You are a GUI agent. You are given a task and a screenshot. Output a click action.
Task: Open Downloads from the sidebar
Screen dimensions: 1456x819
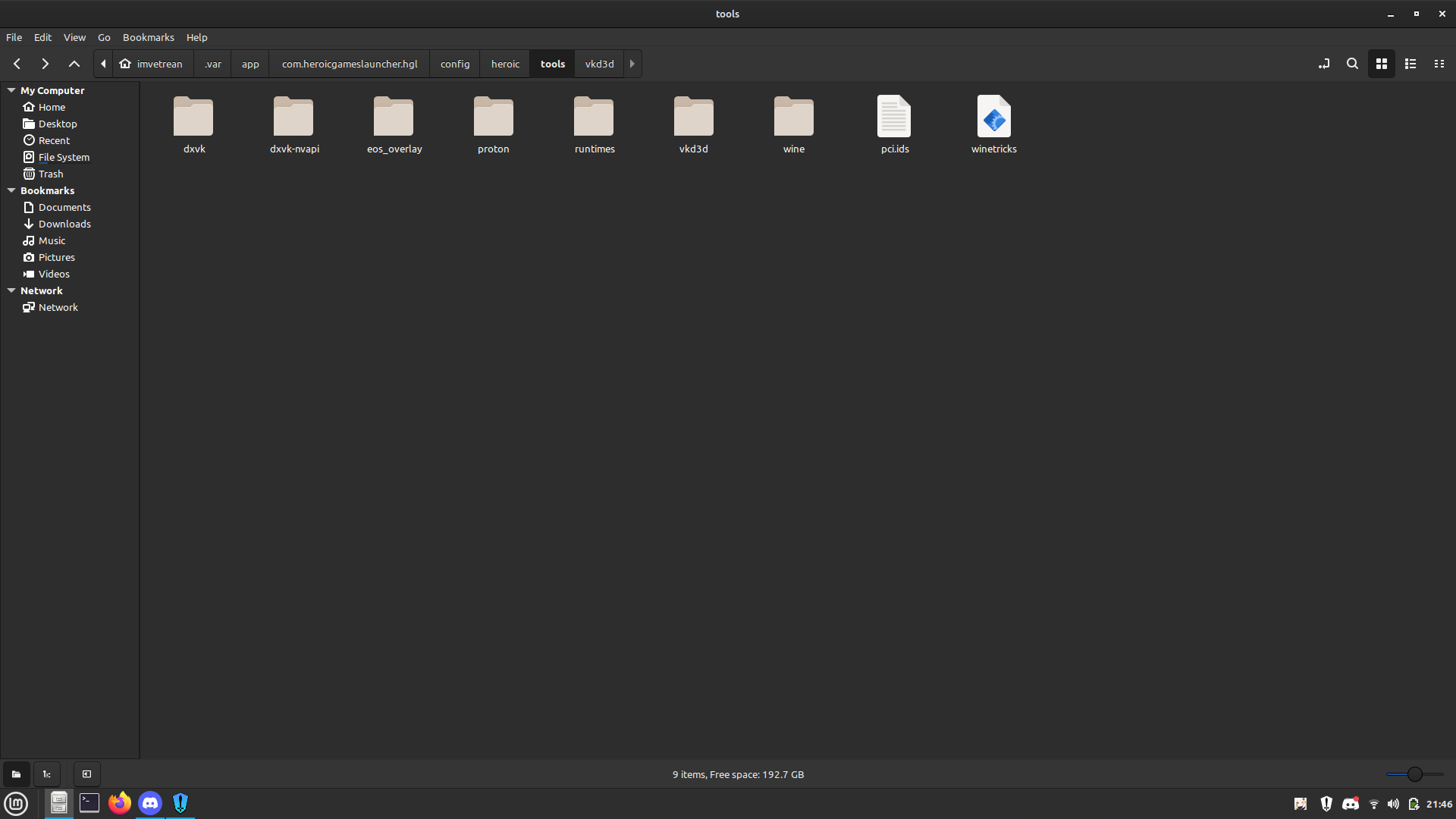tap(64, 224)
